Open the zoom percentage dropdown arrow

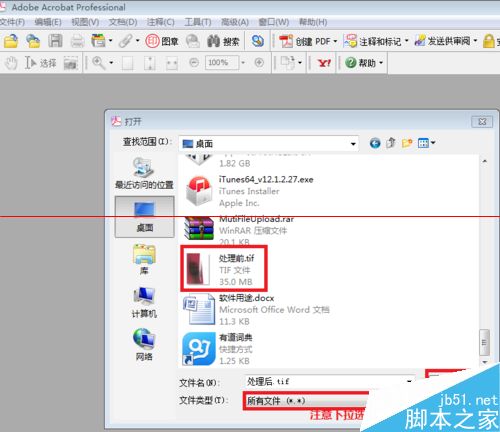coord(243,62)
